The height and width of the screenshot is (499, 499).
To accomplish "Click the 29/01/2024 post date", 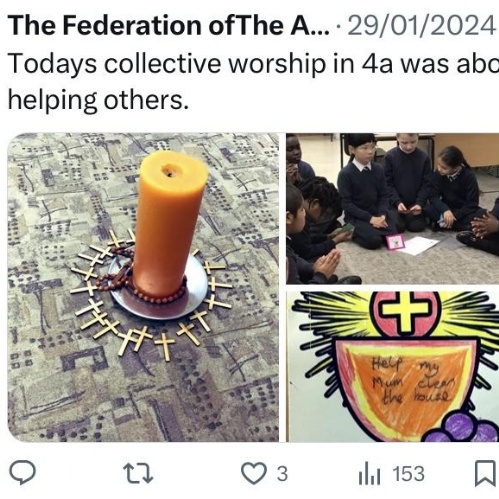I will point(421,26).
